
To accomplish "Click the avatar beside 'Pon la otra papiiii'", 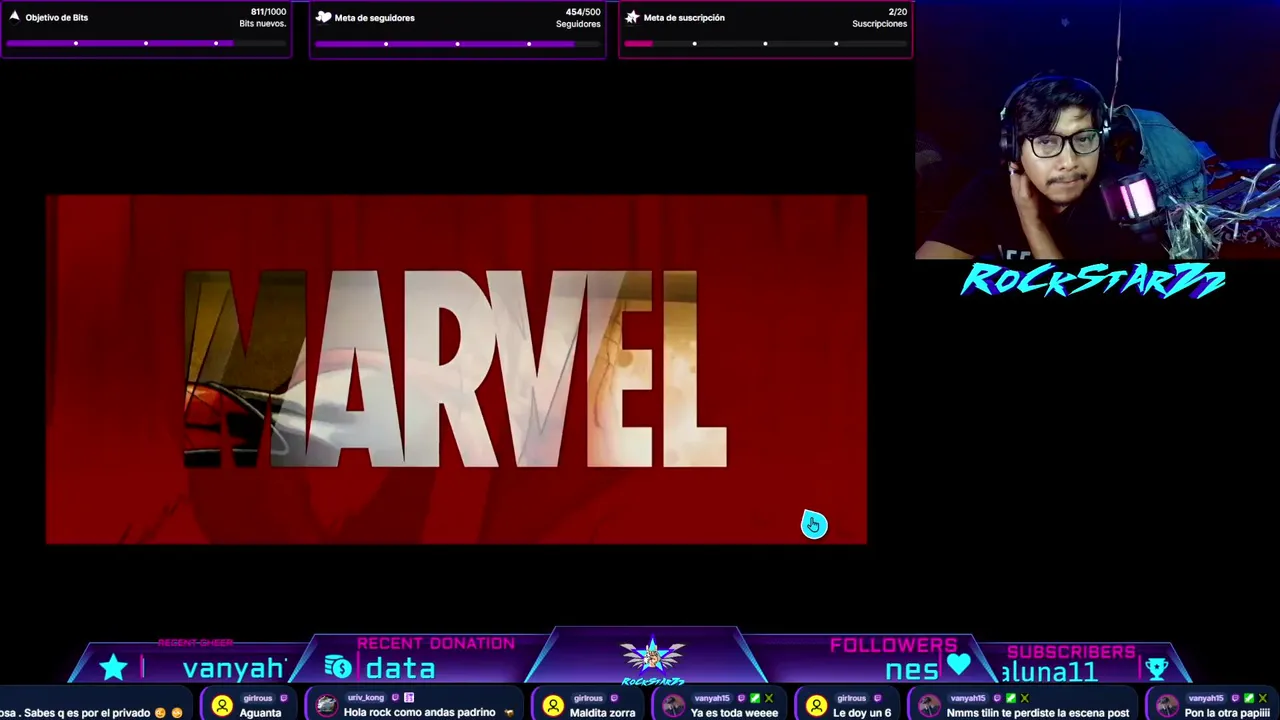I will tap(1167, 706).
